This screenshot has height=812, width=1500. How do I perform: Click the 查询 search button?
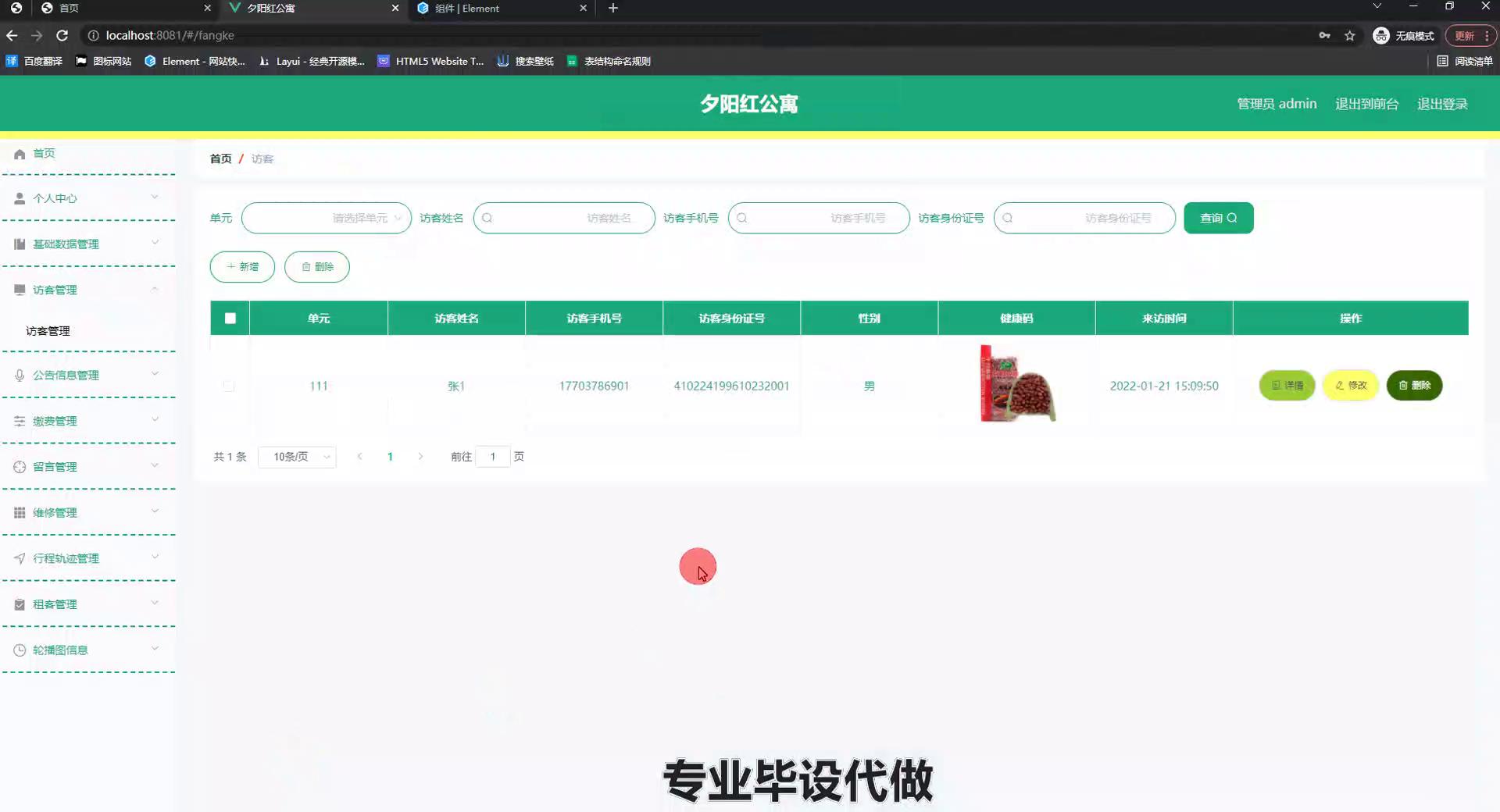tap(1218, 218)
